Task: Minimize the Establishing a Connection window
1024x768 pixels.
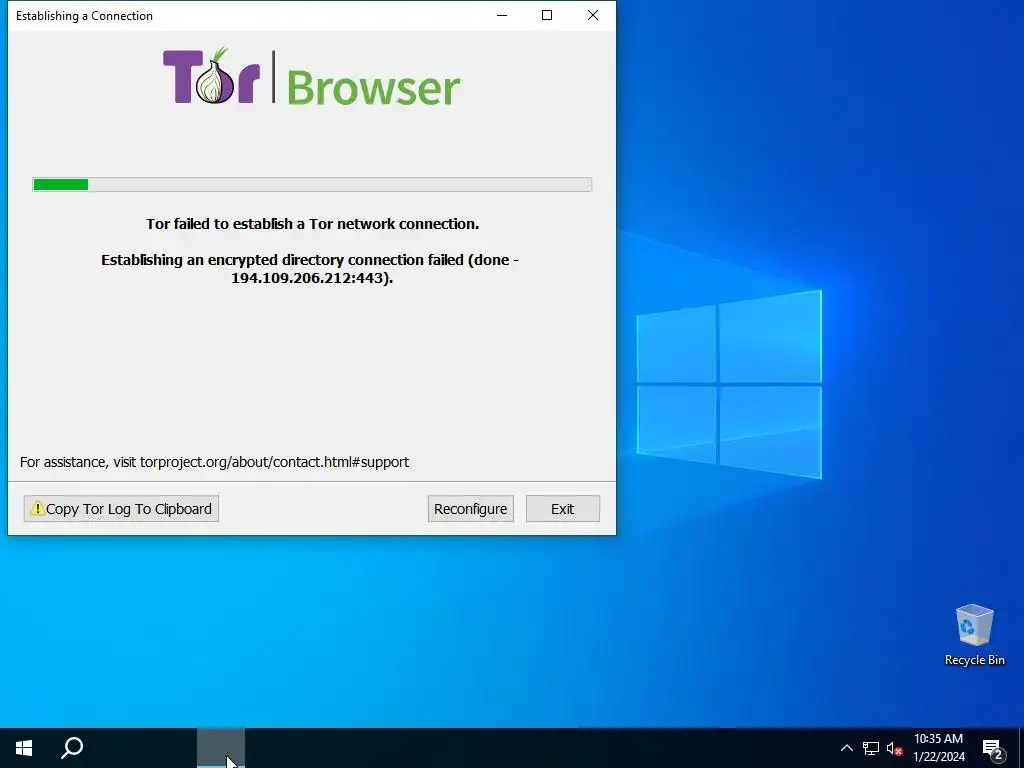Action: [502, 16]
